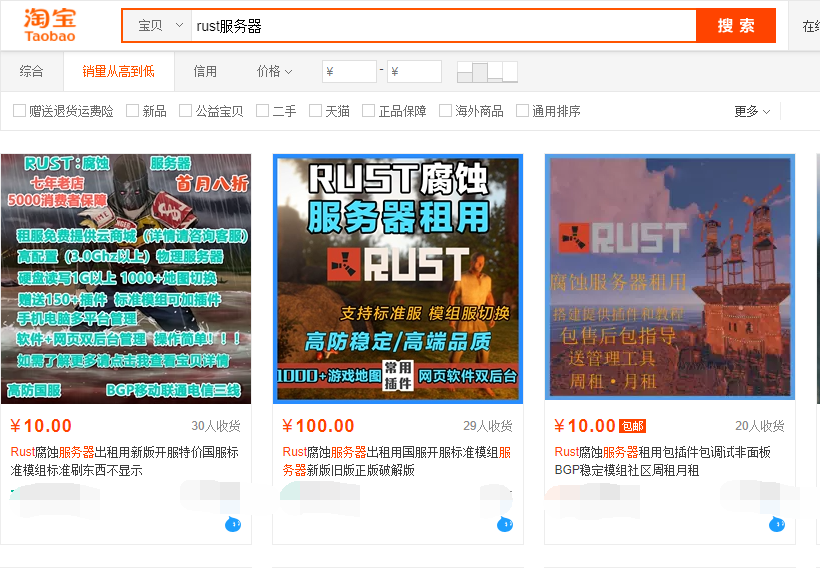Screen dimensions: 820x568
Task: Click the 20人收货 buyer count
Action: (x=760, y=426)
